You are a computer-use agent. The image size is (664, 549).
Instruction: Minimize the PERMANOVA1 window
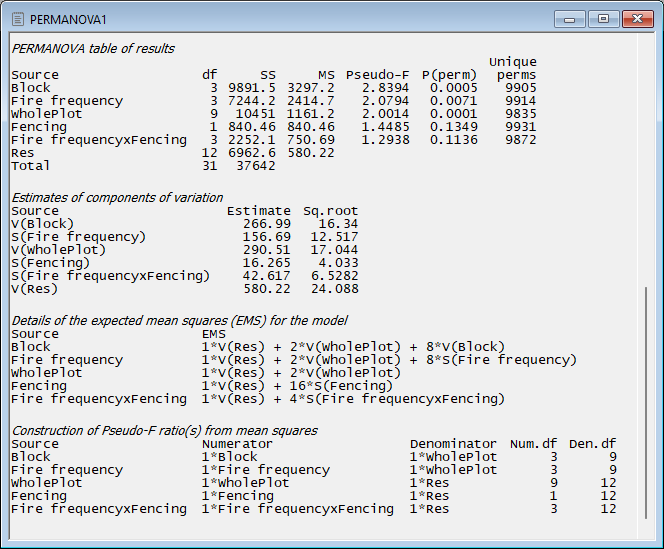[570, 18]
